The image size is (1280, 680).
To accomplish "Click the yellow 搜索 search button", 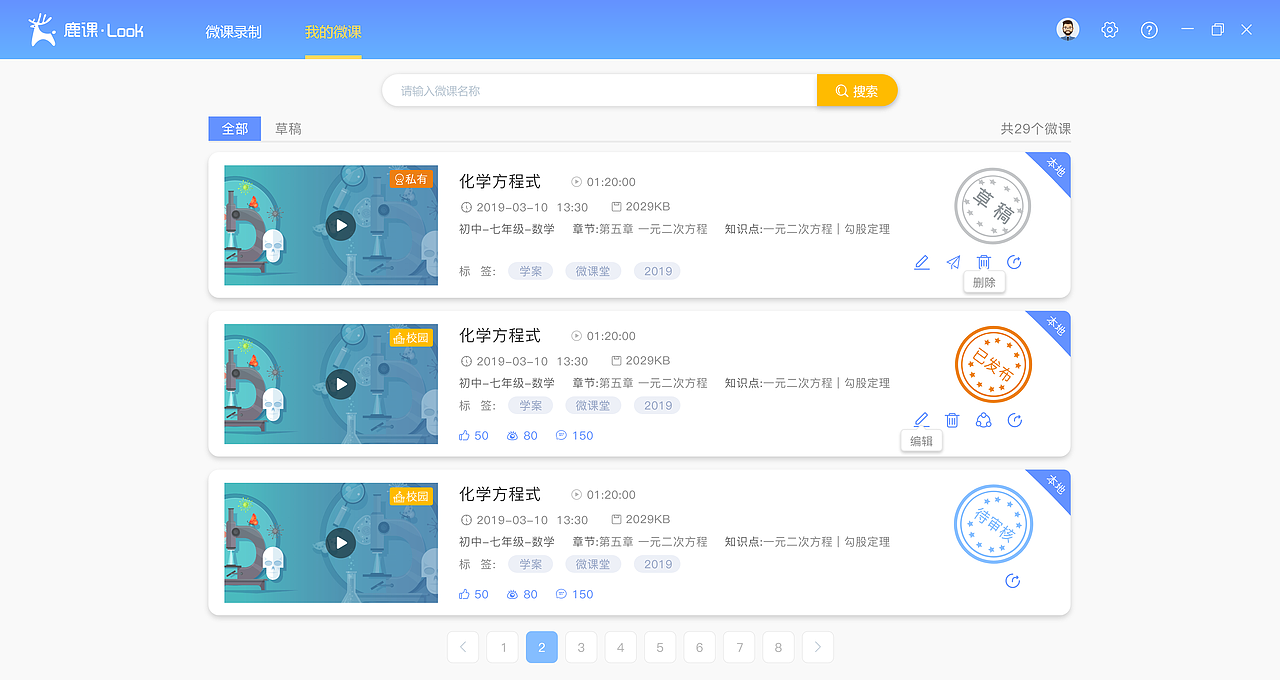I will [x=856, y=89].
